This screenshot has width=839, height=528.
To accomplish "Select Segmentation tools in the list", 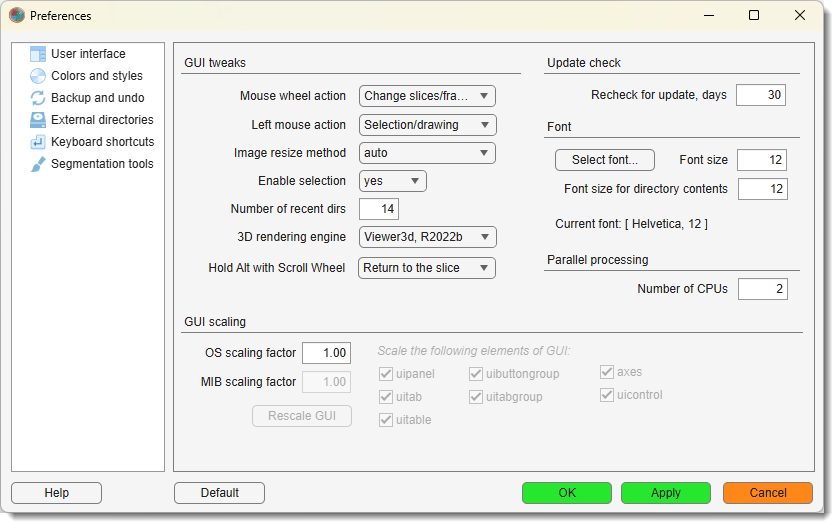I will point(102,164).
